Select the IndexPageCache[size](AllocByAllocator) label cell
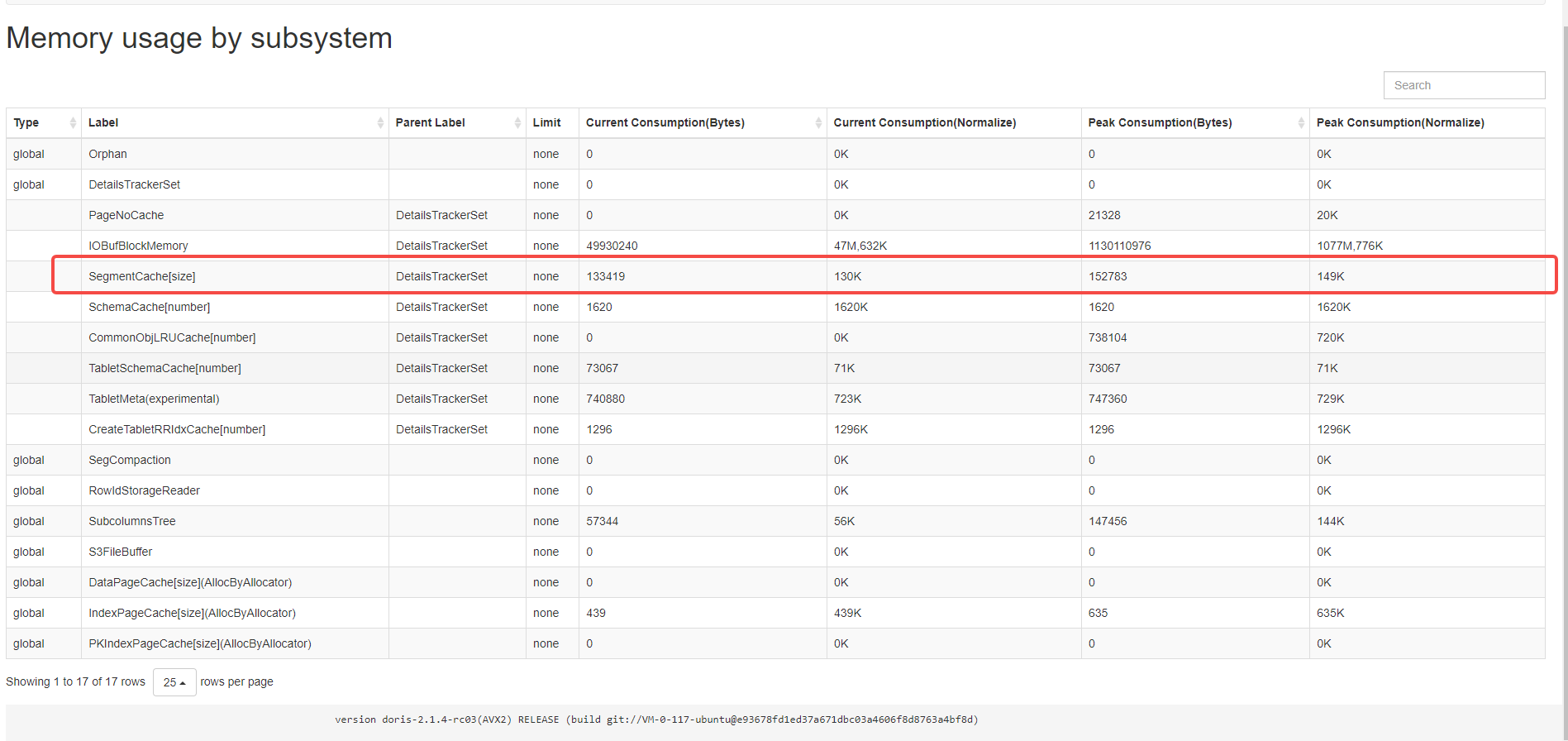This screenshot has height=741, width=1568. (x=235, y=613)
